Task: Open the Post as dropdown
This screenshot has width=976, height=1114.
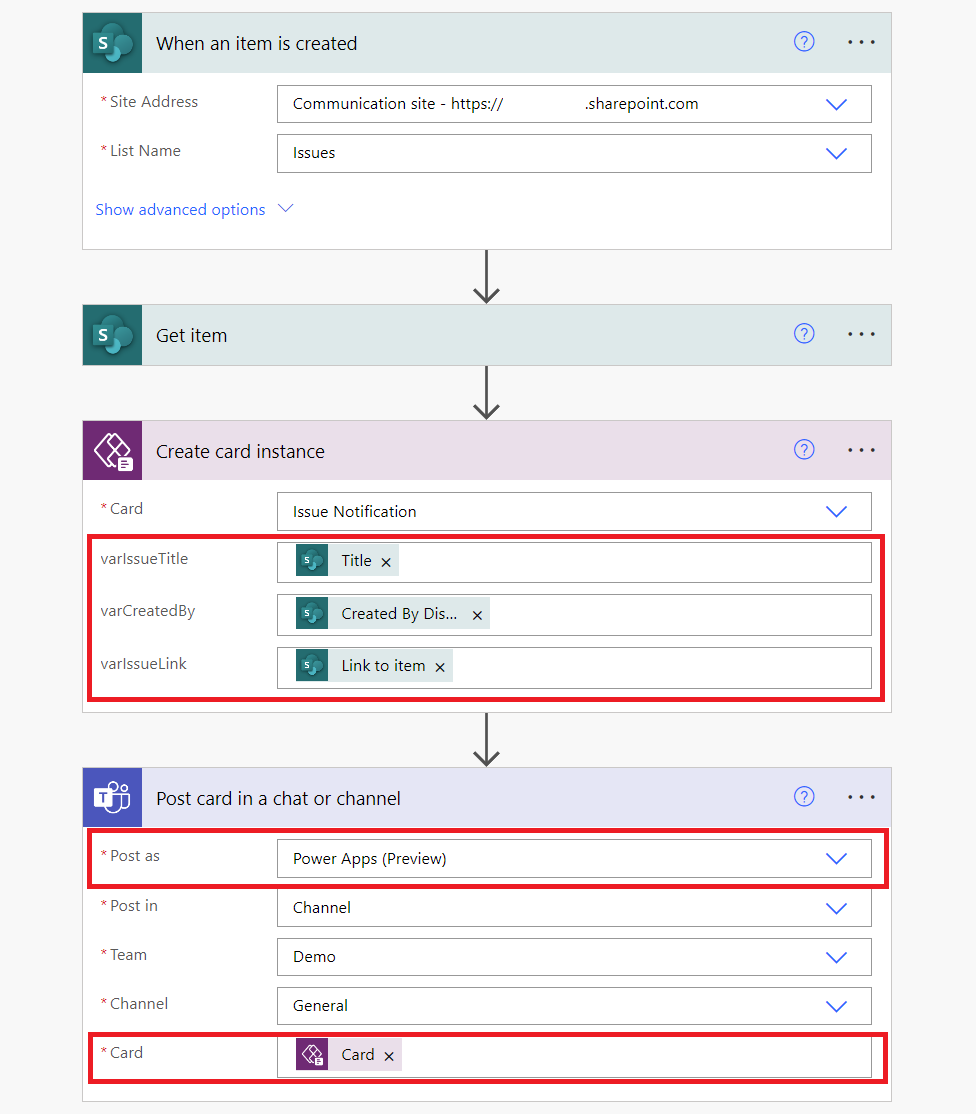Action: [x=837, y=858]
